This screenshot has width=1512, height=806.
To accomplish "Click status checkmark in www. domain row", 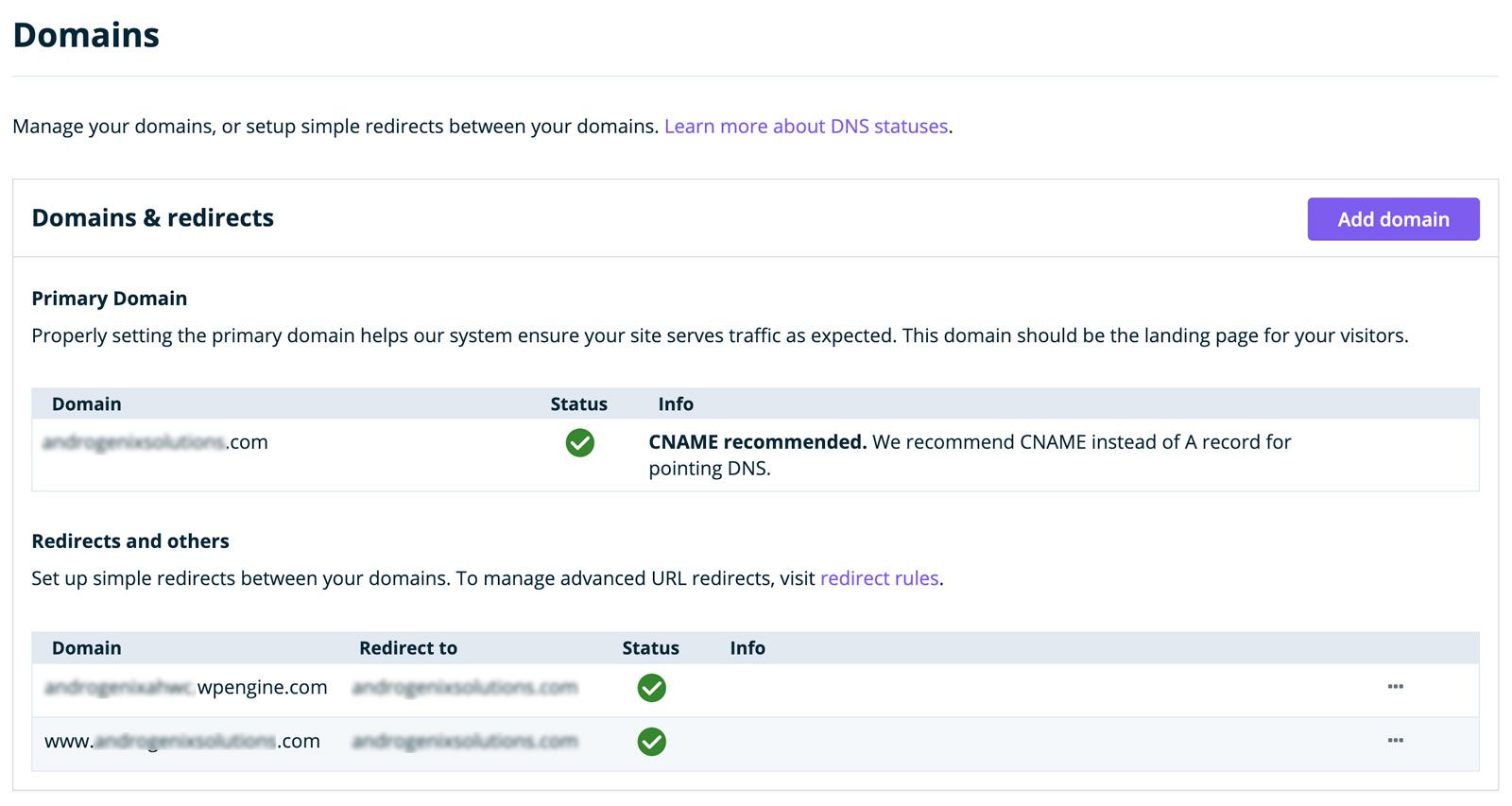I will pos(651,742).
